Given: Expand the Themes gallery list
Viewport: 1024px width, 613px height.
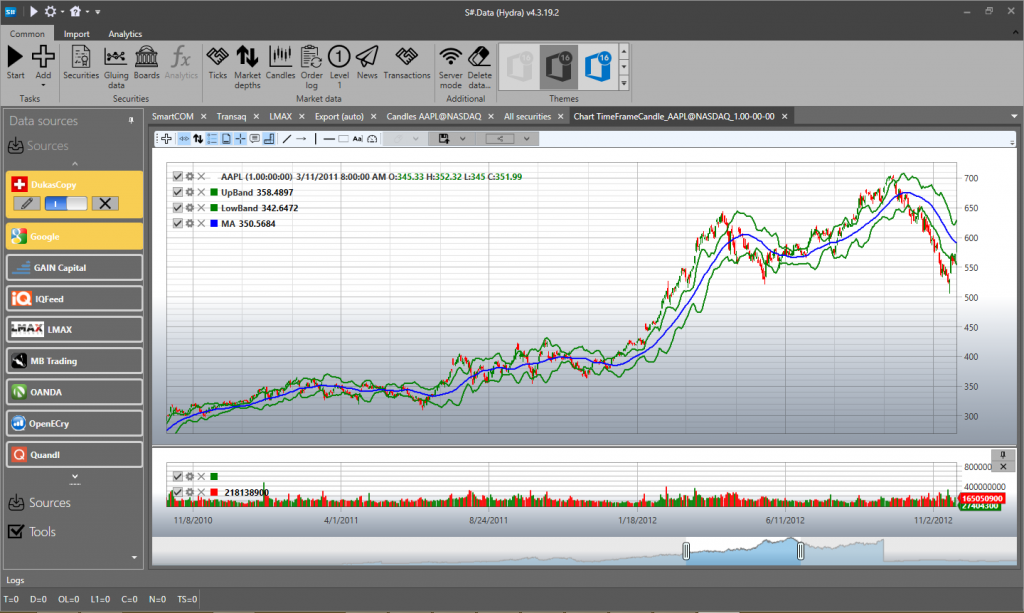Looking at the screenshot, I should pos(624,82).
